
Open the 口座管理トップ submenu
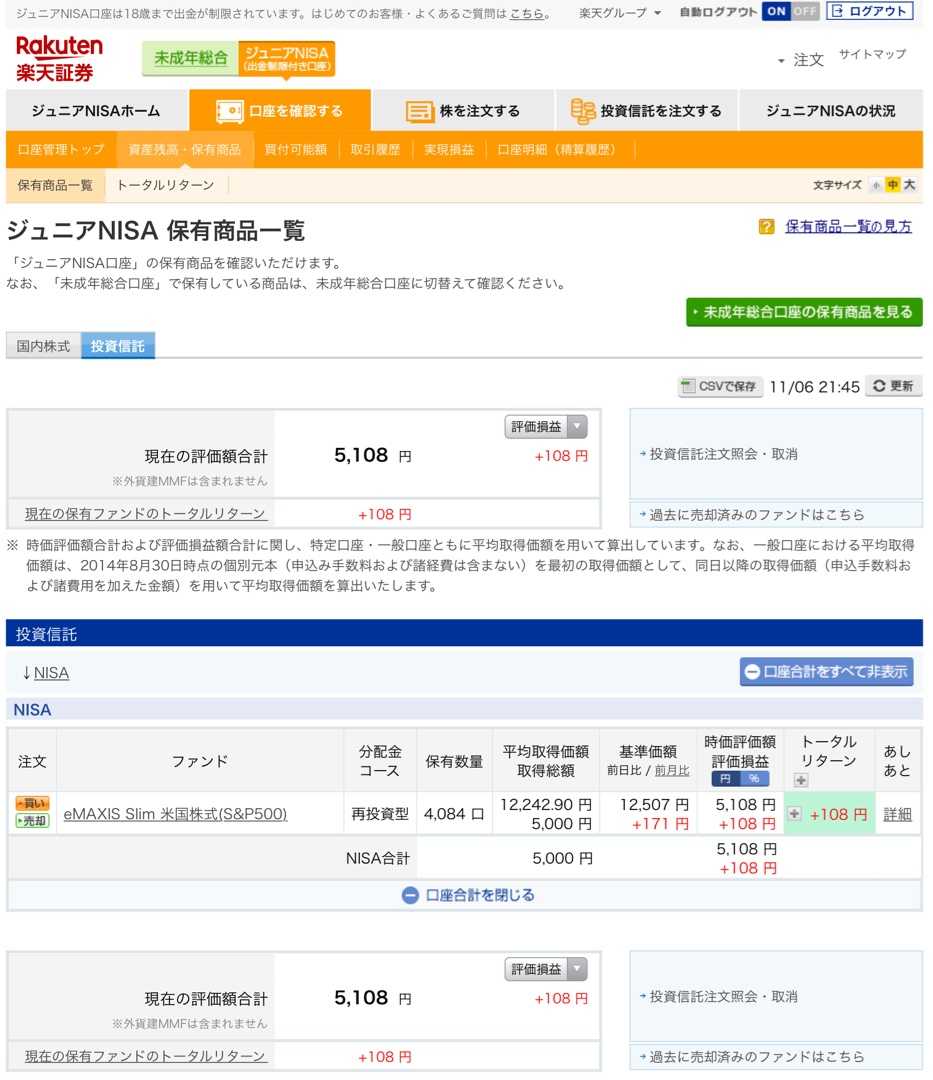(61, 149)
